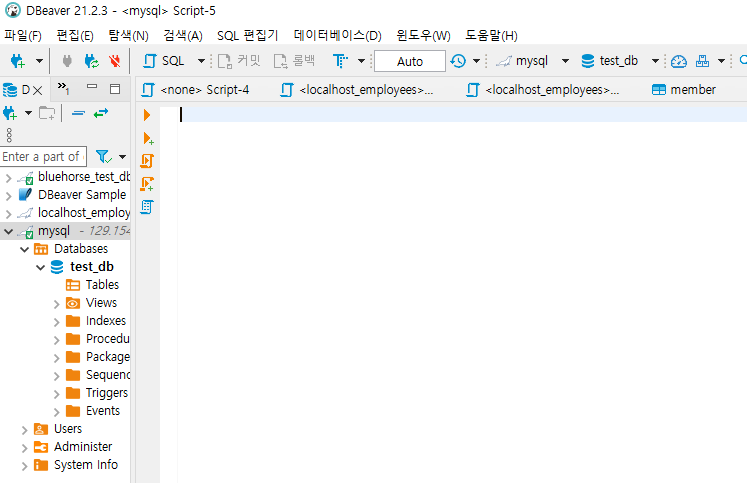Viewport: 747px width, 483px height.
Task: Maximize the navigator panel
Action: pos(115,89)
